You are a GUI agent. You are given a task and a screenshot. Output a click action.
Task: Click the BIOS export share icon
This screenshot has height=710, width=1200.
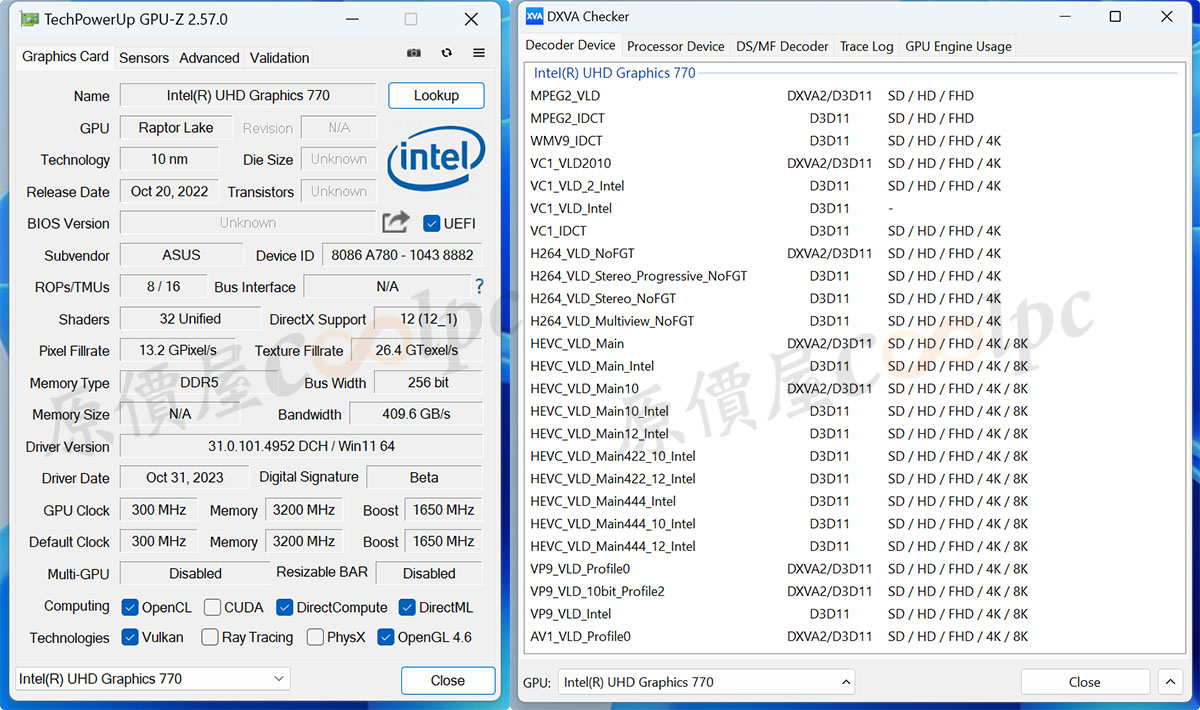click(x=396, y=222)
